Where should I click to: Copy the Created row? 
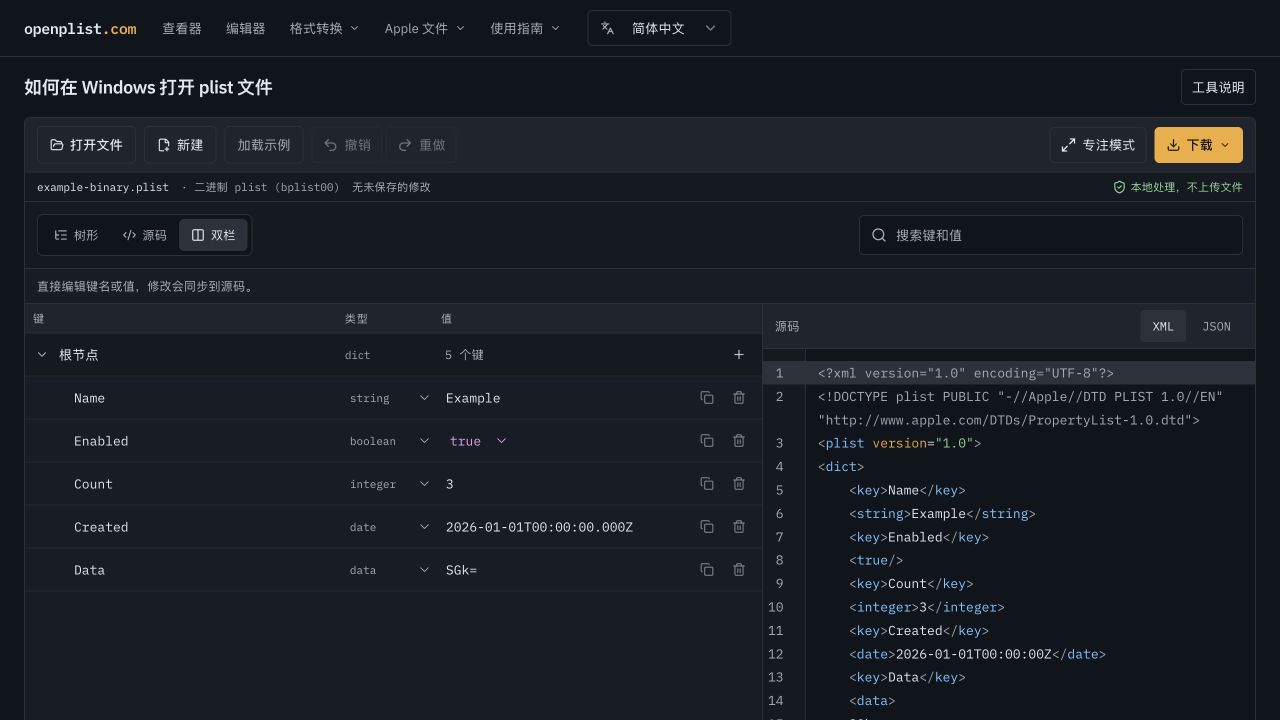click(707, 527)
